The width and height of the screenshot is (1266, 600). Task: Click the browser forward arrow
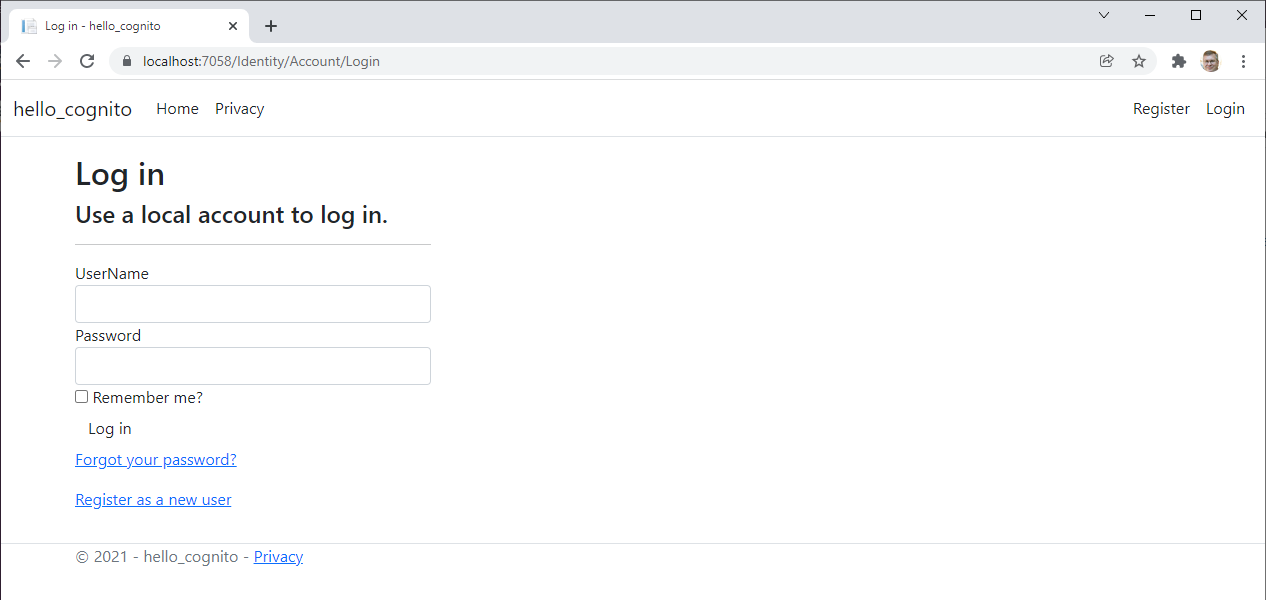[x=55, y=61]
